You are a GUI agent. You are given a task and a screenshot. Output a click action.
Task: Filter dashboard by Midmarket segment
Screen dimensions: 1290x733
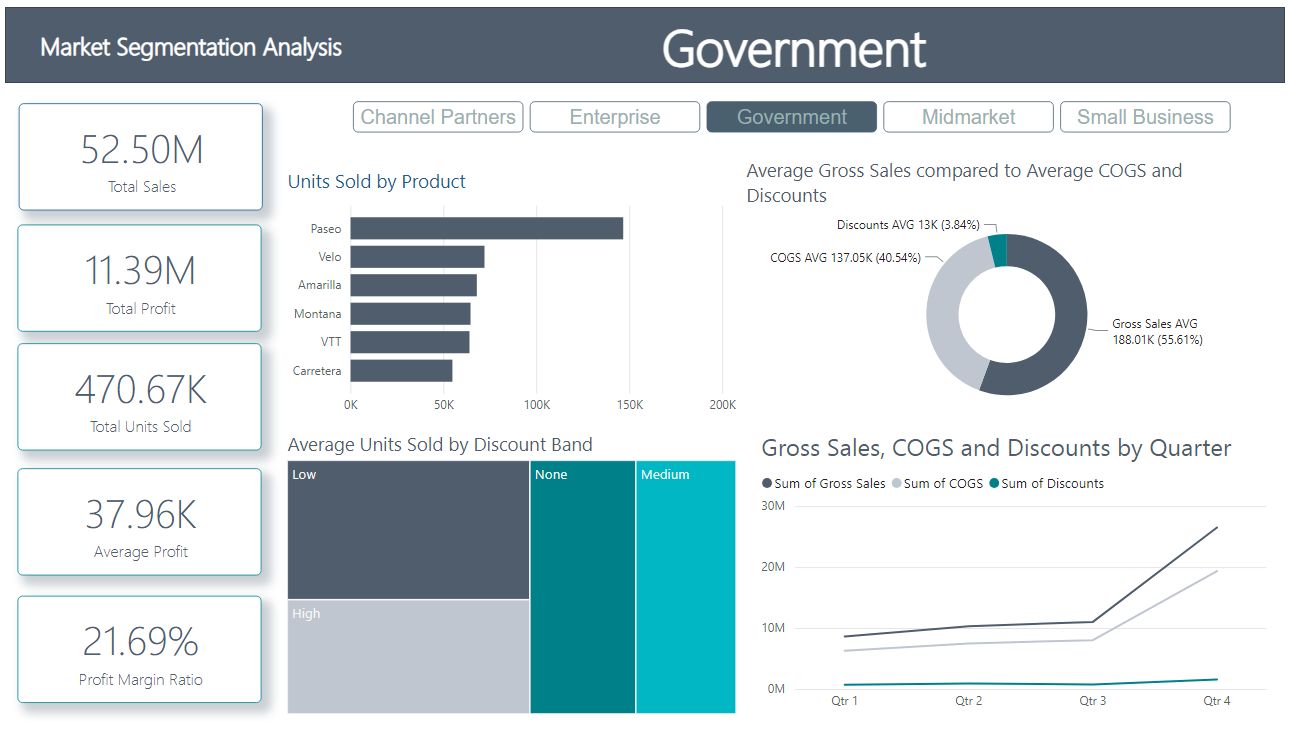point(968,117)
